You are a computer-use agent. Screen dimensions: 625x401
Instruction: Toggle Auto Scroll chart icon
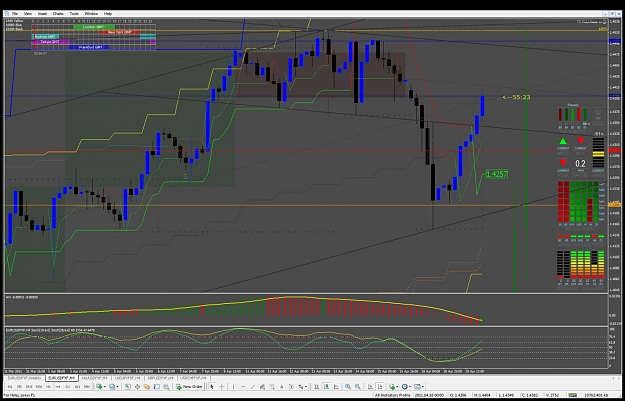point(370,387)
